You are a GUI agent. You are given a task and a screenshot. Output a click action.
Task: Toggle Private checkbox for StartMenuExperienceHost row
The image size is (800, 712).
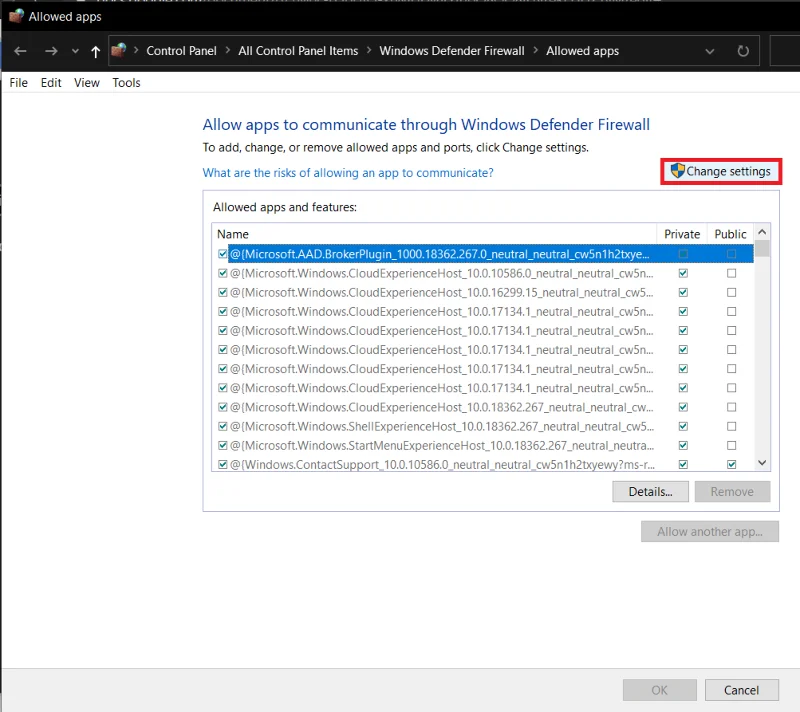point(683,445)
